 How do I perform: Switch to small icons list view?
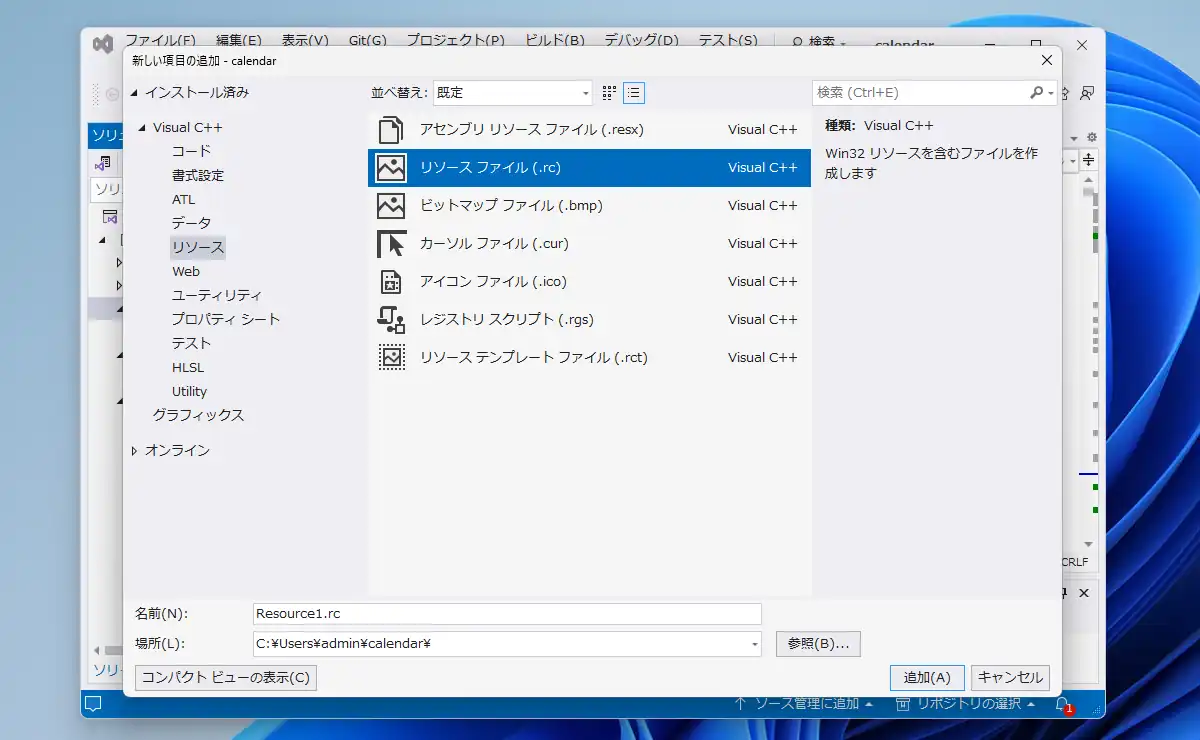pyautogui.click(x=634, y=93)
